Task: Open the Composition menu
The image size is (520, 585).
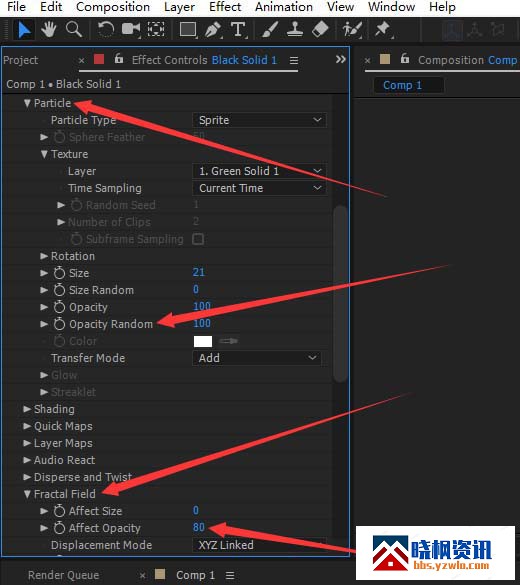Action: click(113, 7)
